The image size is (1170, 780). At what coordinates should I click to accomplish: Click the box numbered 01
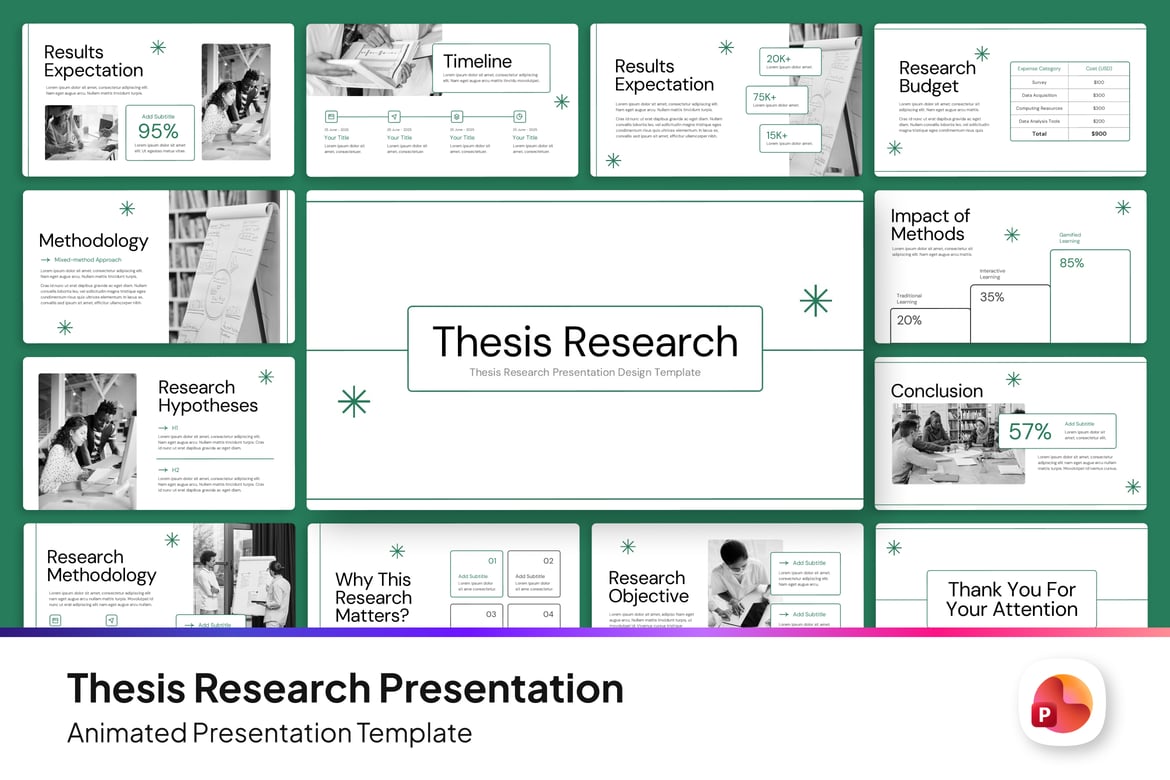click(477, 574)
